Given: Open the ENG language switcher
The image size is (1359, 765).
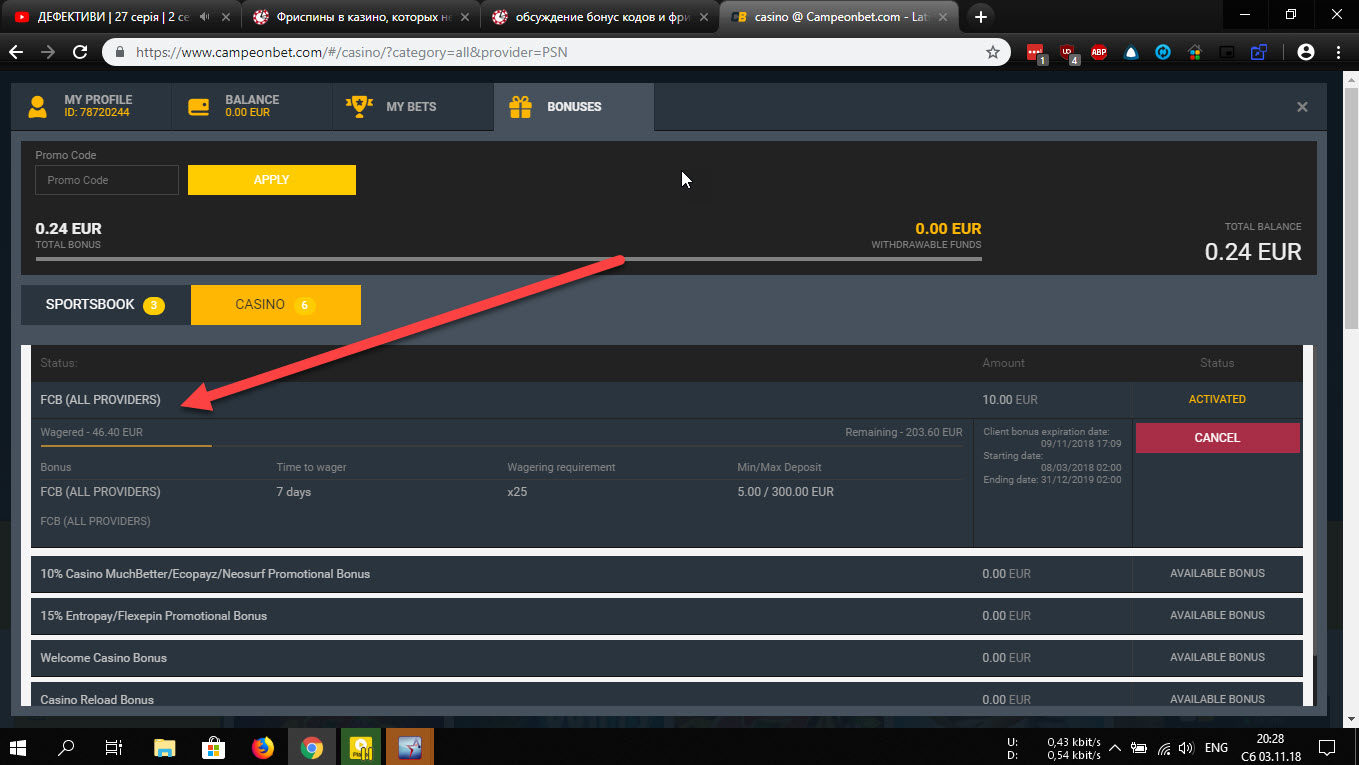Looking at the screenshot, I should (1216, 747).
